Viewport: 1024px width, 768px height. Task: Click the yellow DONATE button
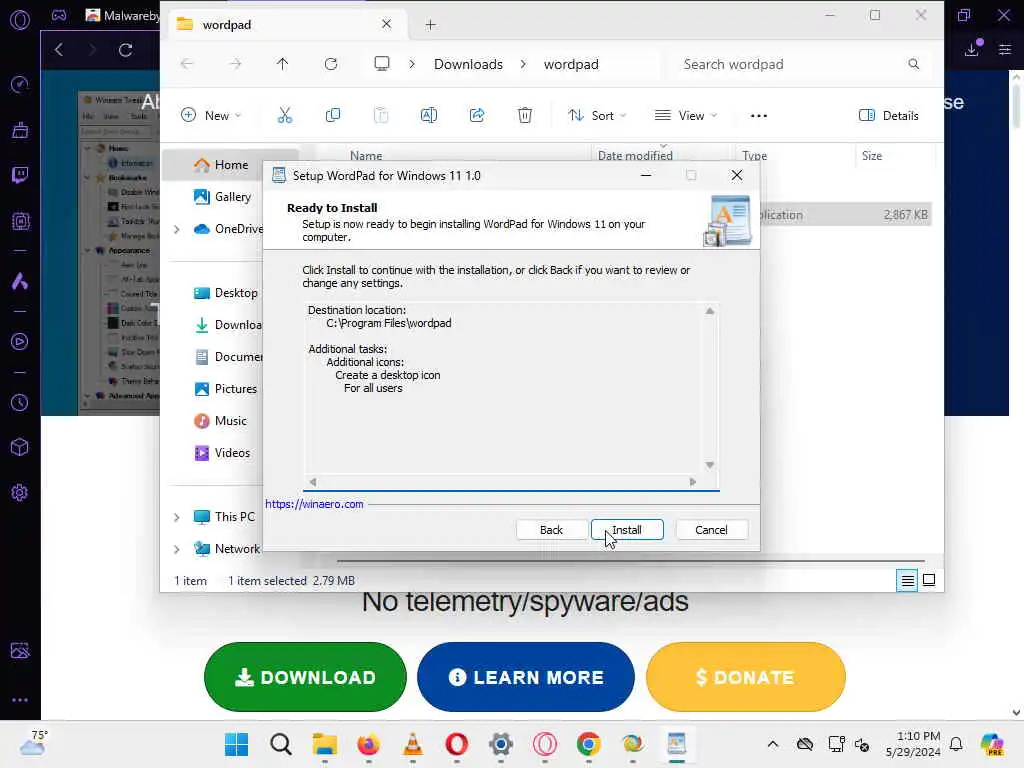pyautogui.click(x=746, y=677)
